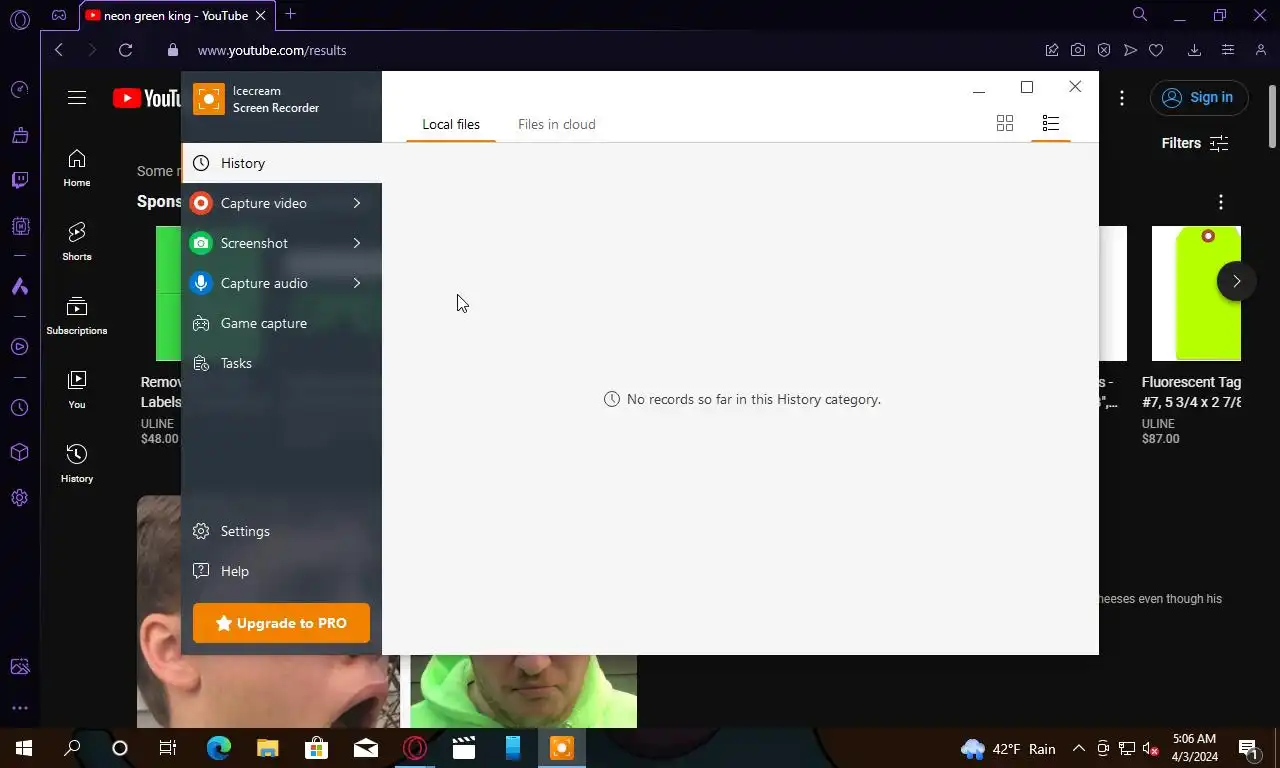The image size is (1280, 768).
Task: Click the Upgrade to PRO button
Action: tap(281, 623)
